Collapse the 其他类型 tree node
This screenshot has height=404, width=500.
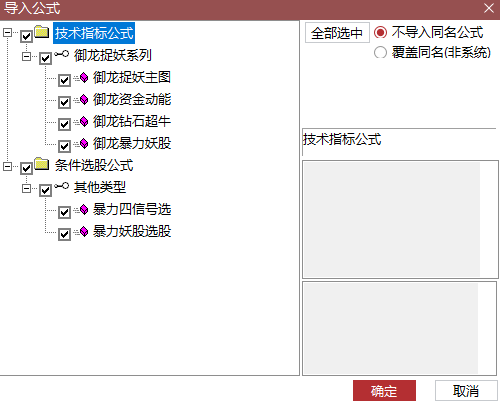26,188
